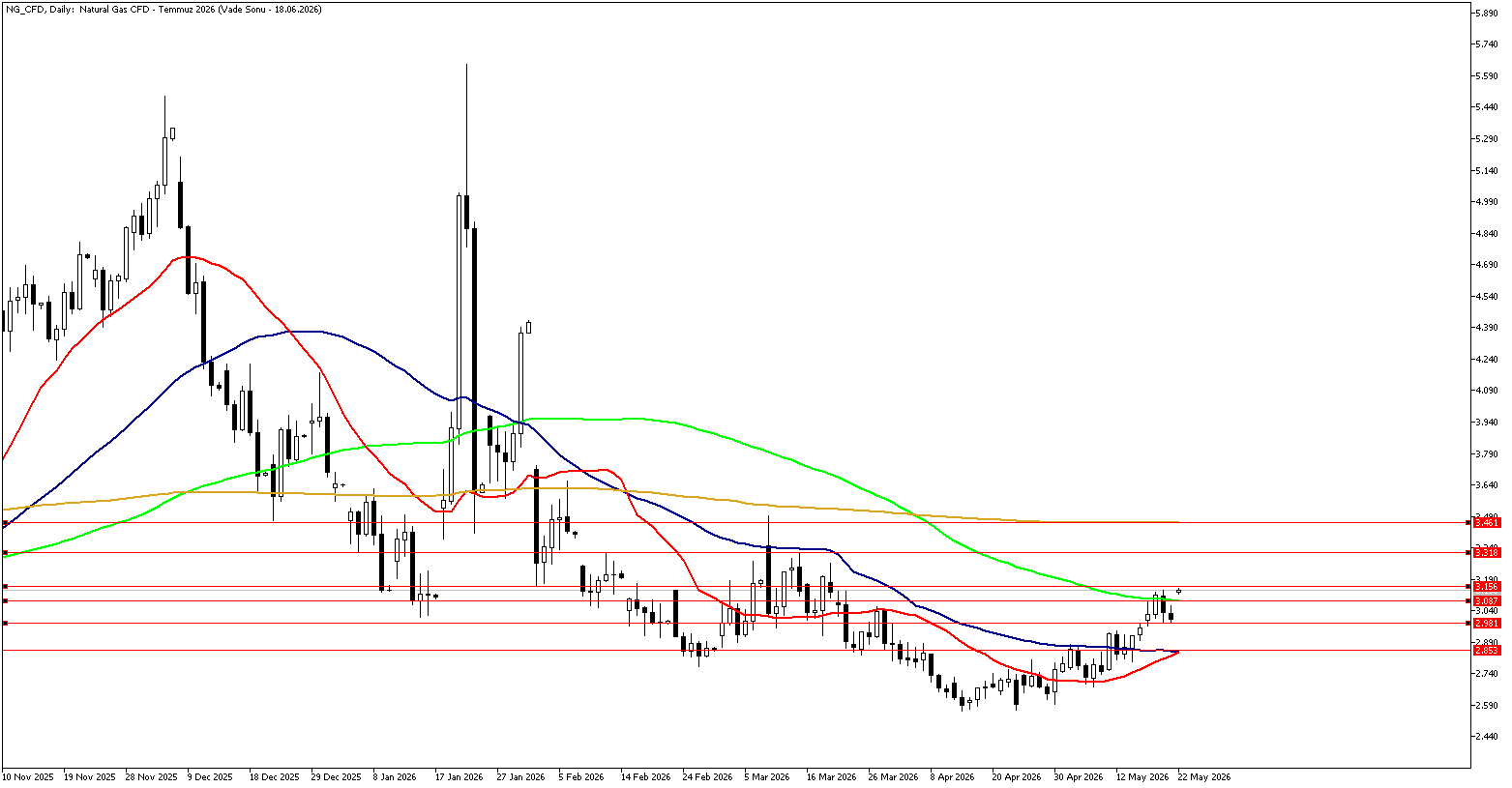Click the NG_CFD Daily chart title text
Image resolution: width=1512 pixels, height=788 pixels.
163,9
